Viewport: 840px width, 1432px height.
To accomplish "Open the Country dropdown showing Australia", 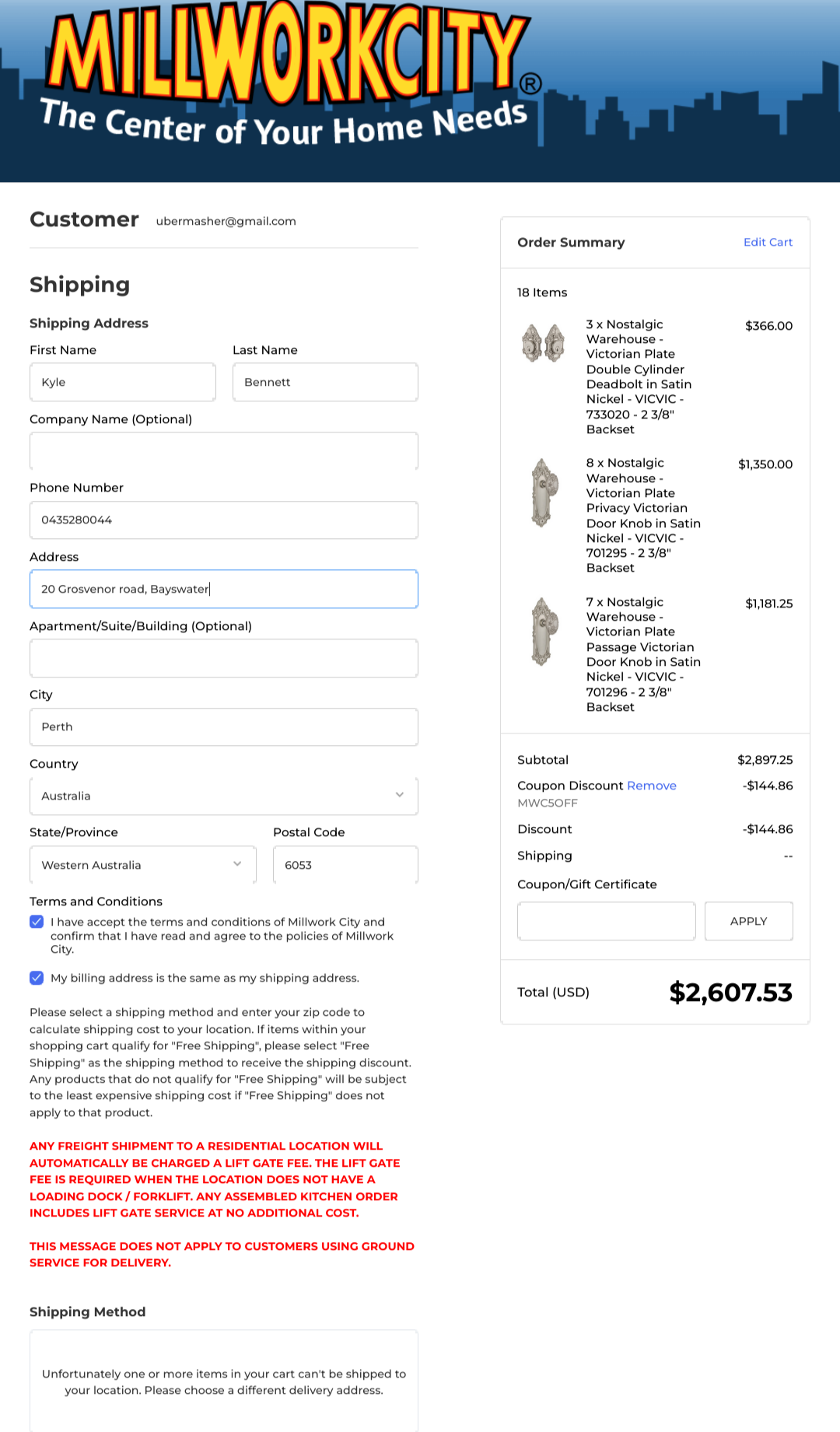I will click(x=223, y=796).
